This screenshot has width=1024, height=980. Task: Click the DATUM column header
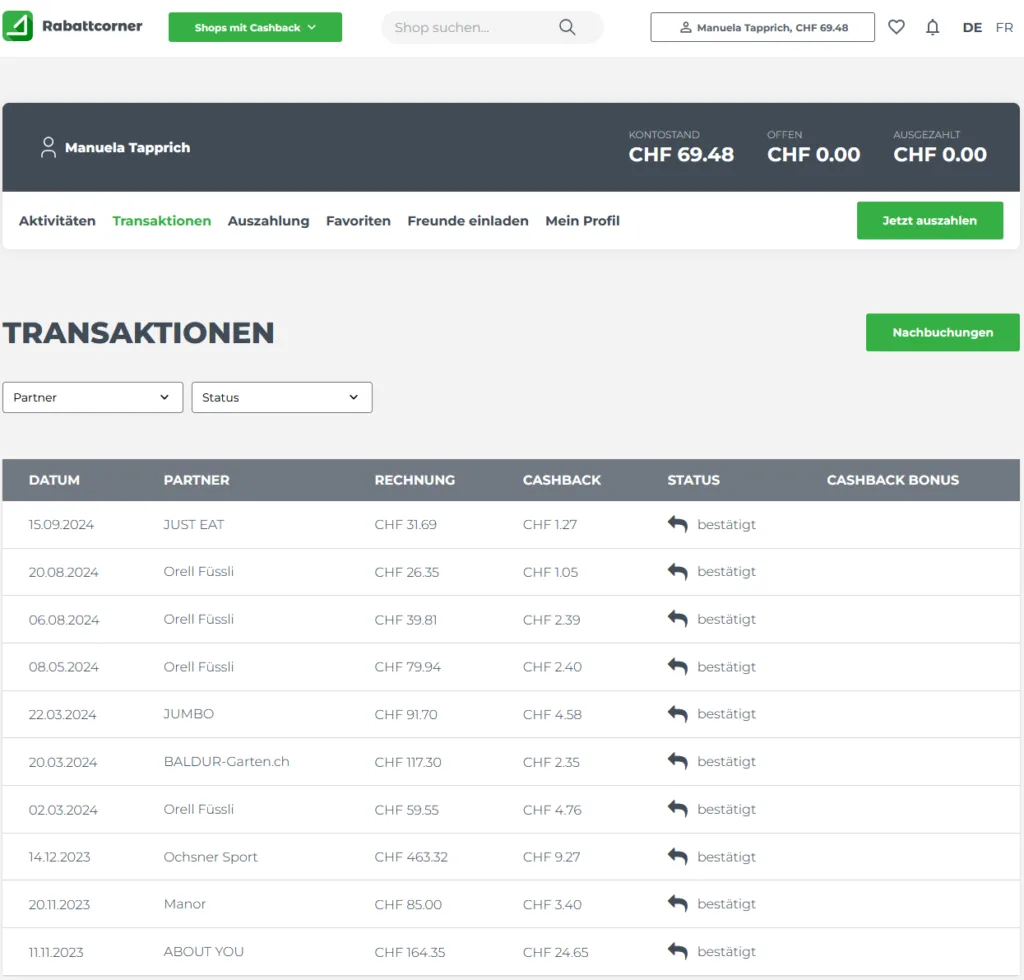[54, 481]
